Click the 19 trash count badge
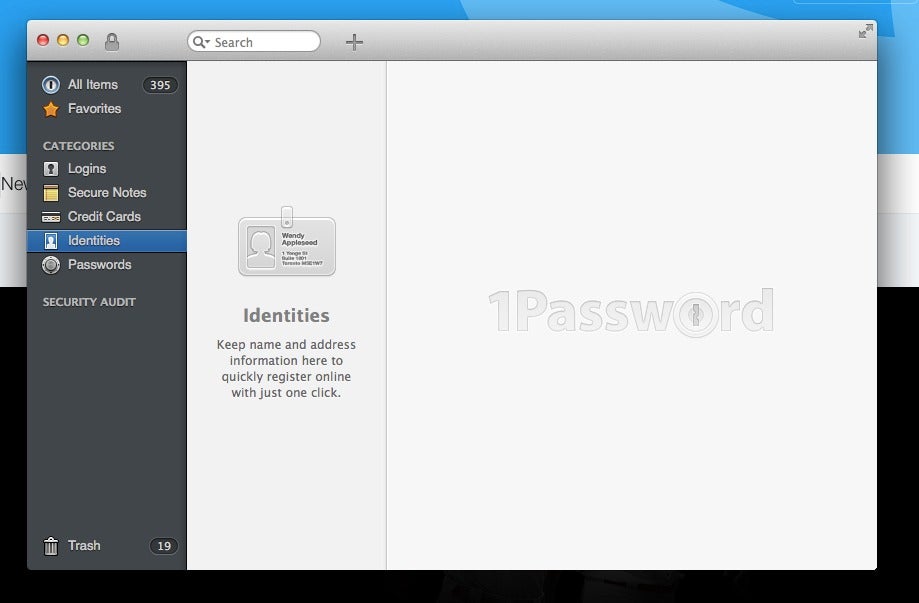This screenshot has height=603, width=919. click(164, 546)
